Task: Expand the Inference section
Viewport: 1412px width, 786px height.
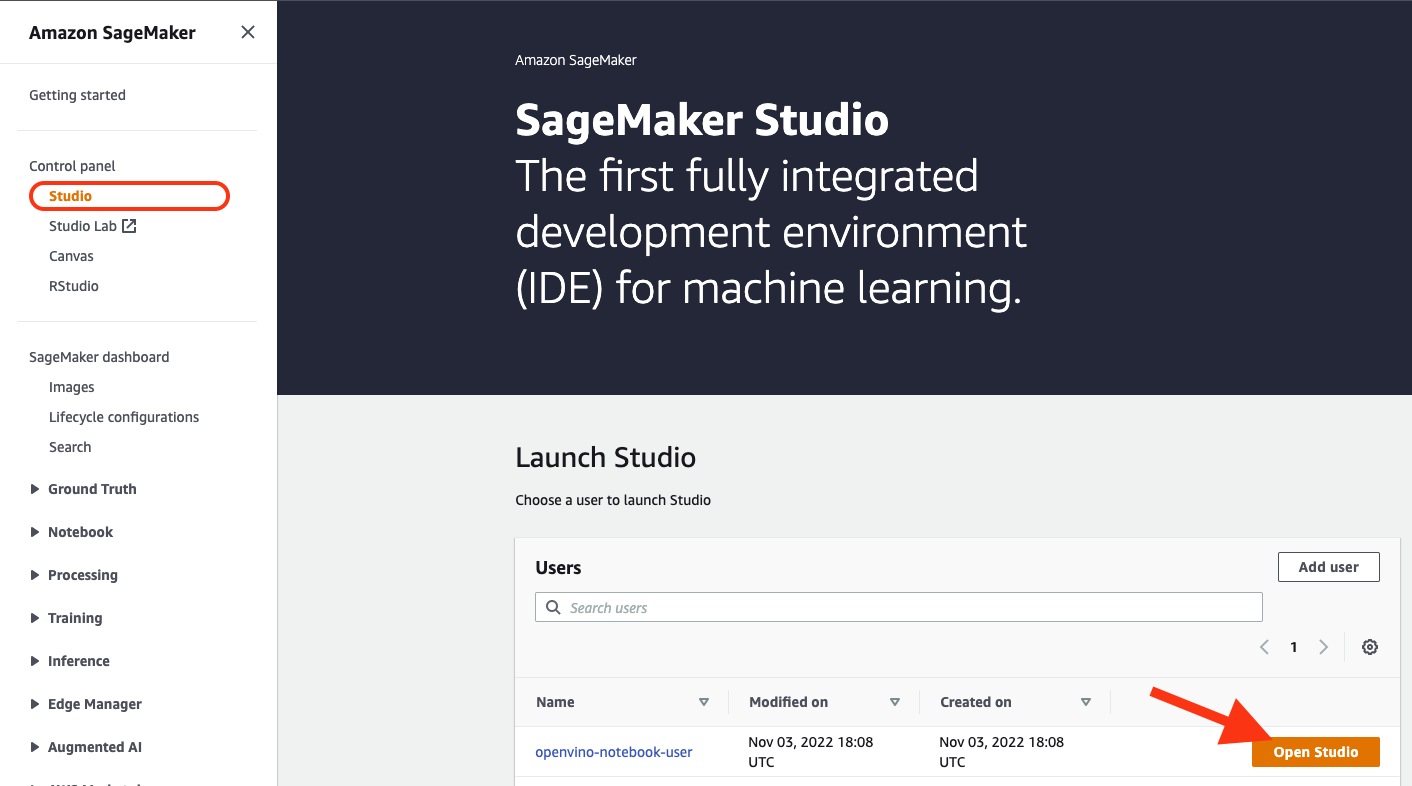Action: point(70,661)
